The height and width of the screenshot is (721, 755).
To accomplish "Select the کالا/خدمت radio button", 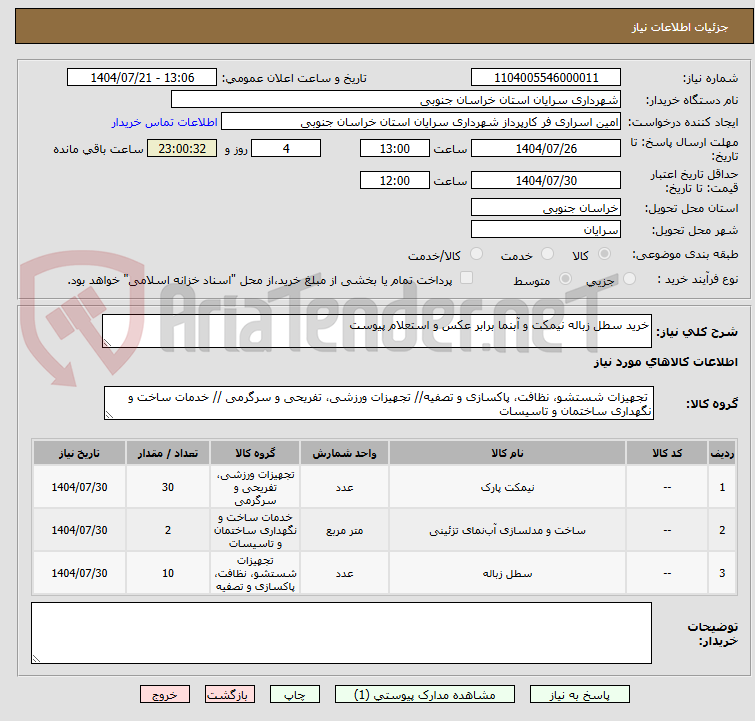I will [x=476, y=253].
